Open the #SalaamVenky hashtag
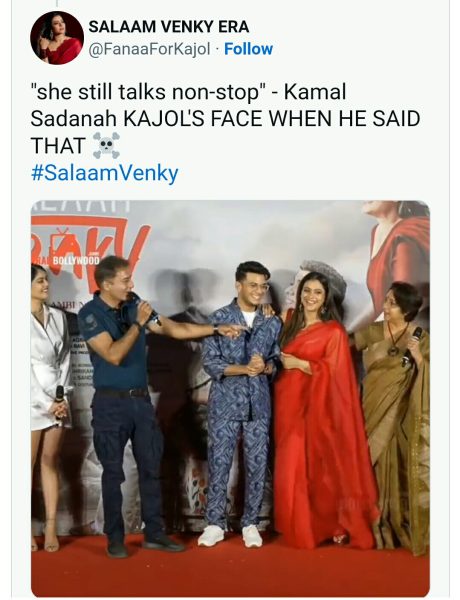Viewport: 460px width, 600px height. [104, 173]
